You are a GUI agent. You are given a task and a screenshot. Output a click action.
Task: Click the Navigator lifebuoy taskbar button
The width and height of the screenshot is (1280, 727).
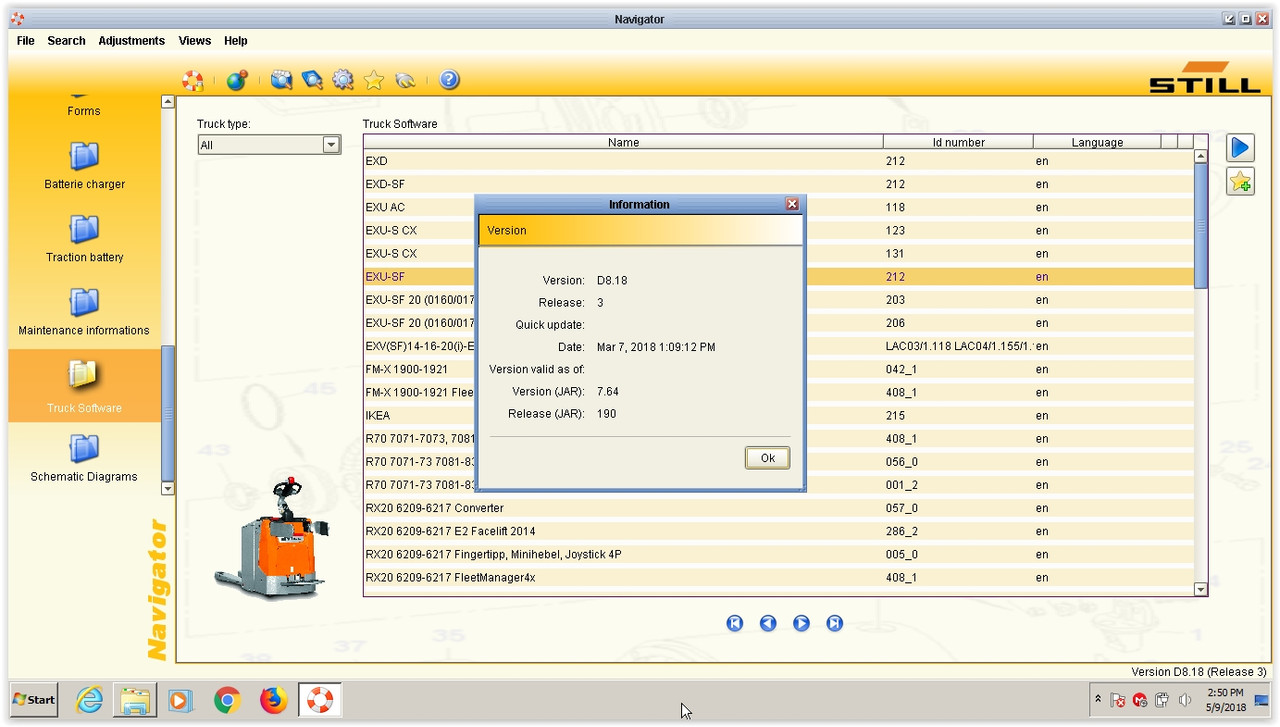click(319, 700)
